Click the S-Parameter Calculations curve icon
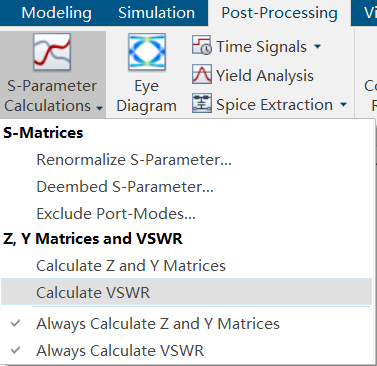Image resolution: width=377 pixels, height=366 pixels. tap(52, 52)
